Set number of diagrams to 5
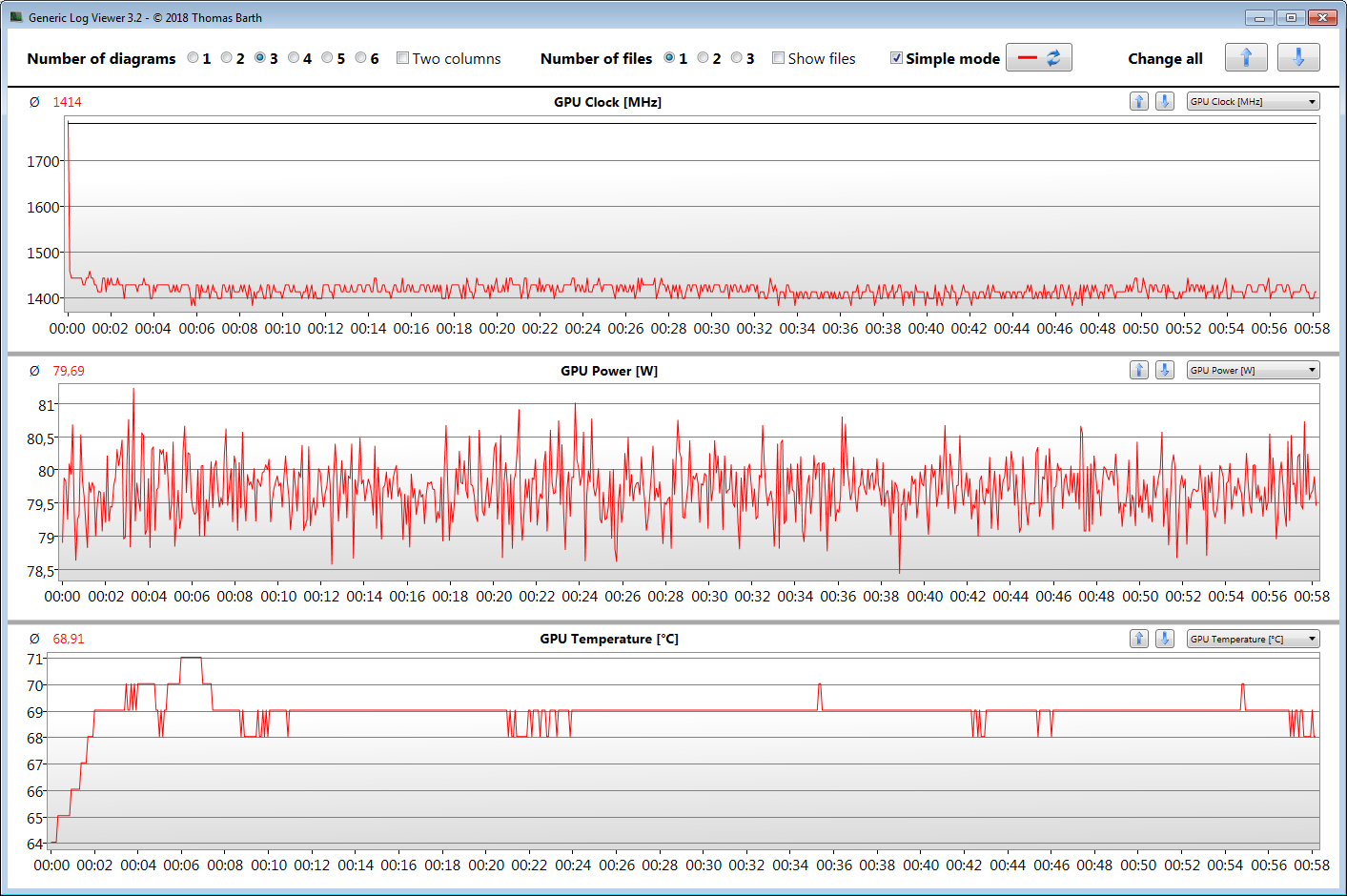Viewport: 1347px width, 896px height. coord(327,58)
